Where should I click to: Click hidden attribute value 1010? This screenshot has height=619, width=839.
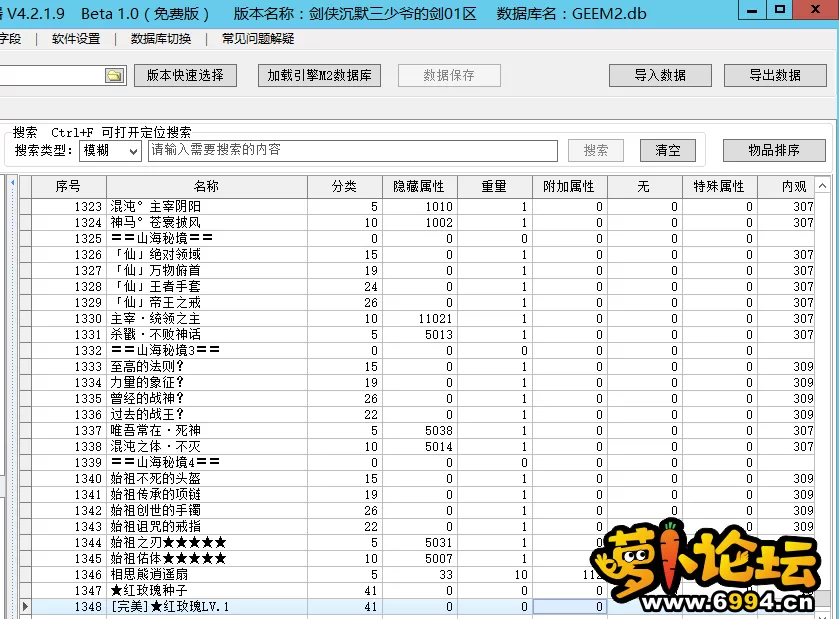pos(439,207)
